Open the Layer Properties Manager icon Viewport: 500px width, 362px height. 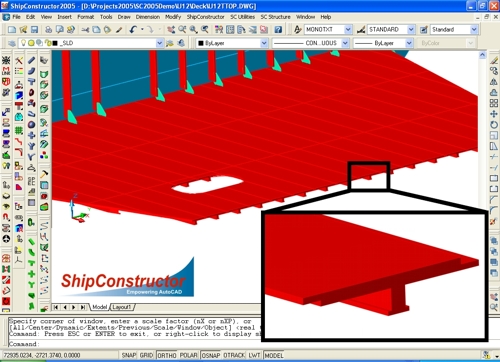(12, 43)
